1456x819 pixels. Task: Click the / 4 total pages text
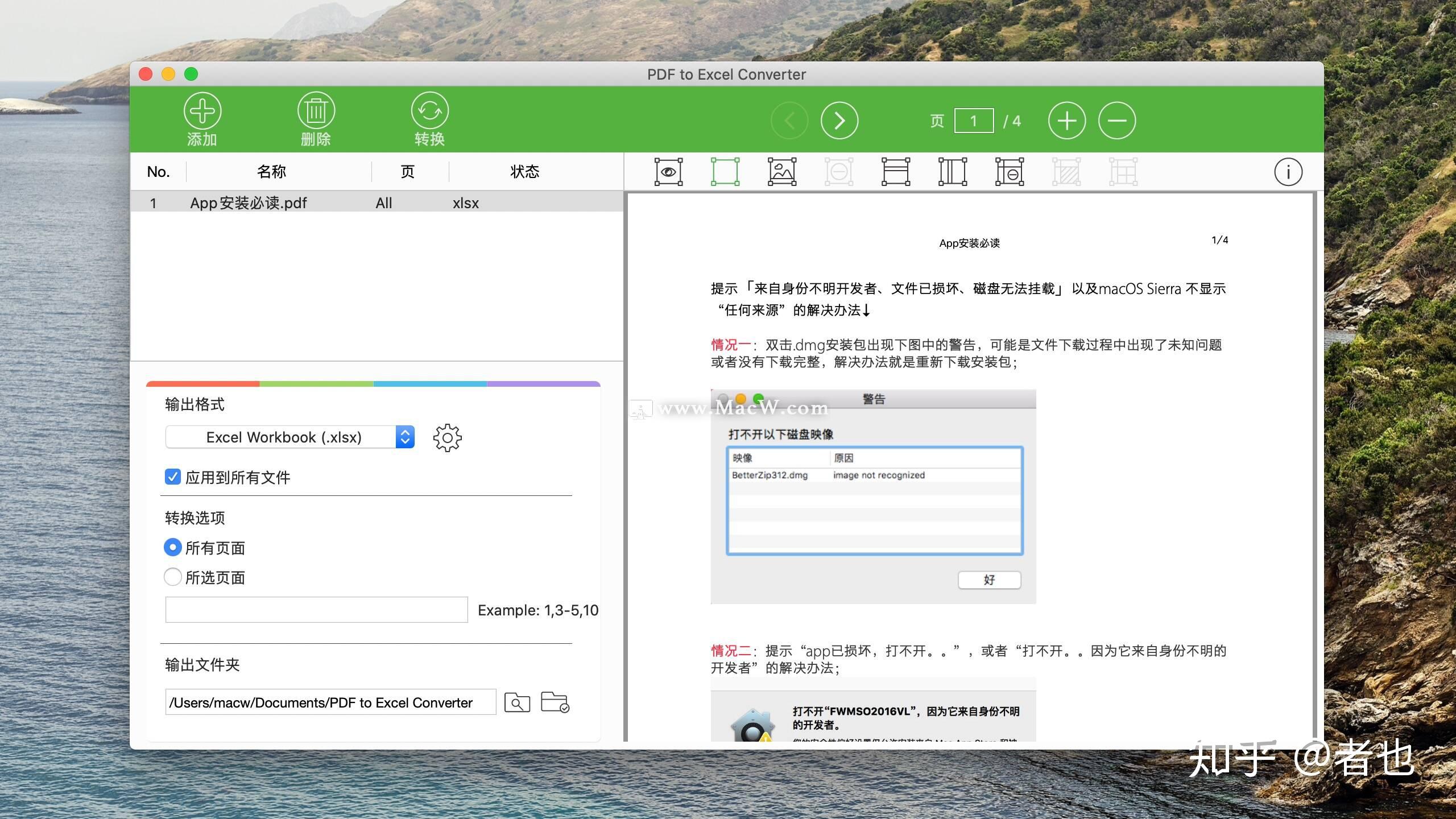click(1012, 121)
